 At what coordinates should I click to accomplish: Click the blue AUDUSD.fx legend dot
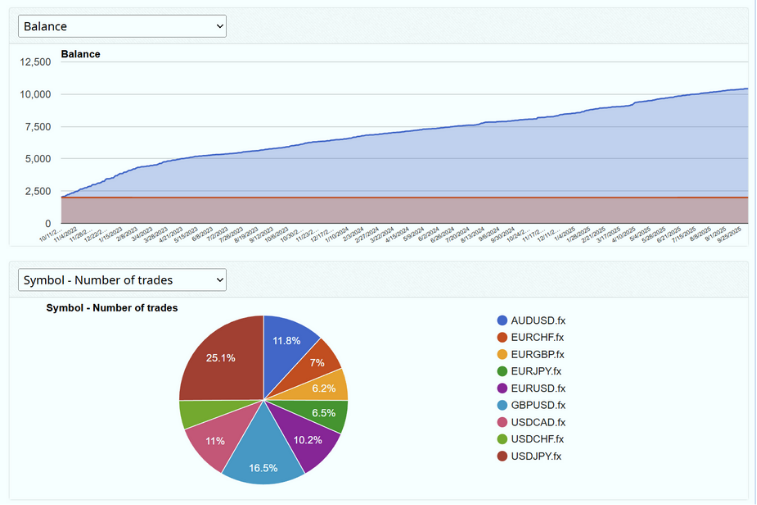pos(502,320)
